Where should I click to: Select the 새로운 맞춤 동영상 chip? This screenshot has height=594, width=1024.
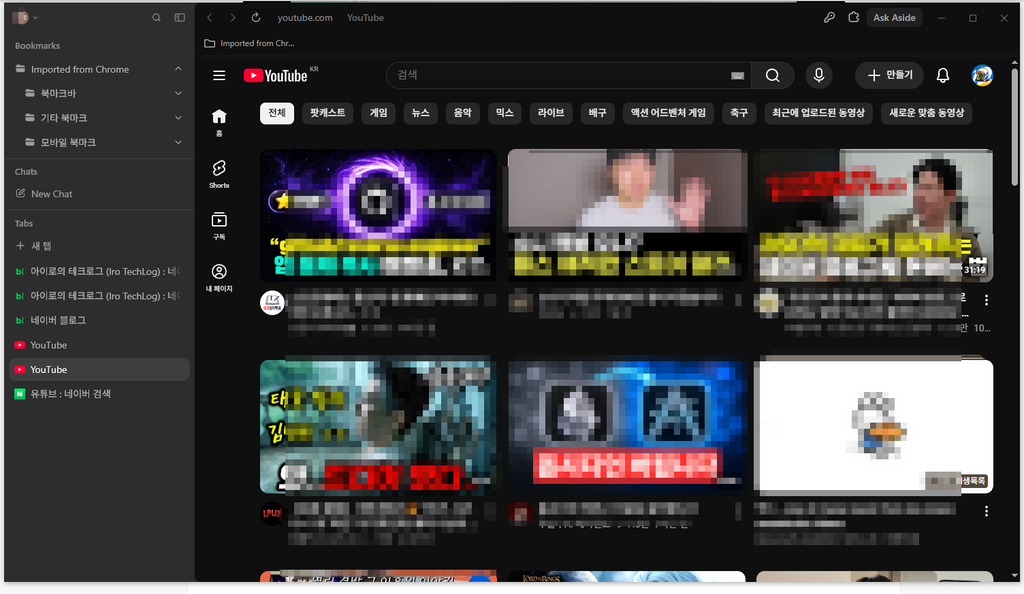(x=927, y=113)
